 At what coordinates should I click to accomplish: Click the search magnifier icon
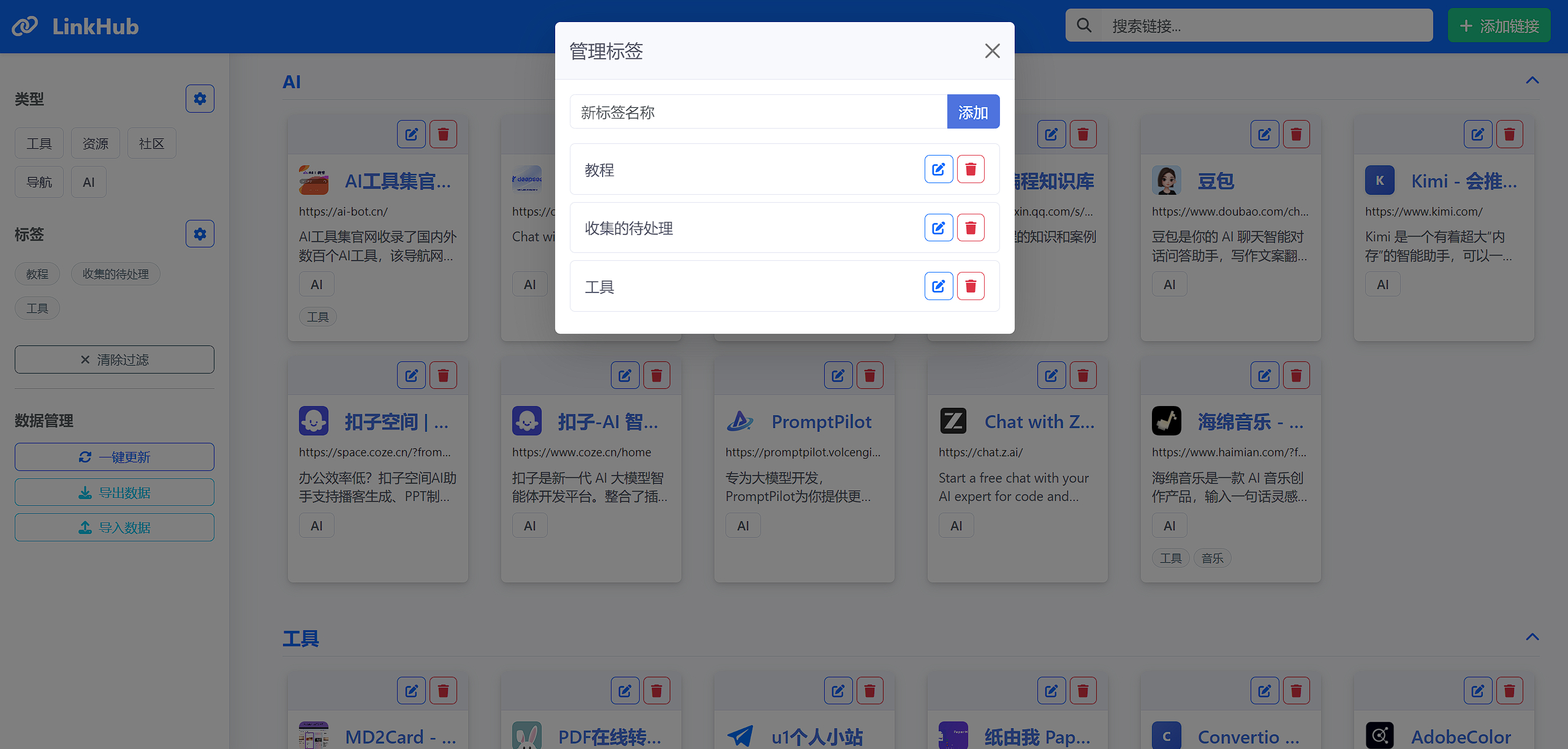tap(1084, 26)
